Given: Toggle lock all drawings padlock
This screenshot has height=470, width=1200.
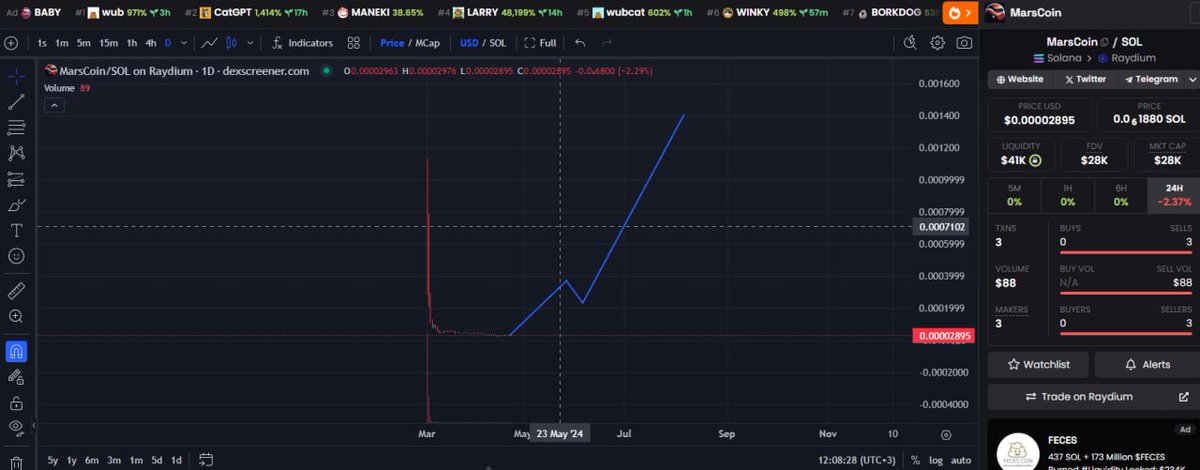Looking at the screenshot, I should pyautogui.click(x=16, y=403).
